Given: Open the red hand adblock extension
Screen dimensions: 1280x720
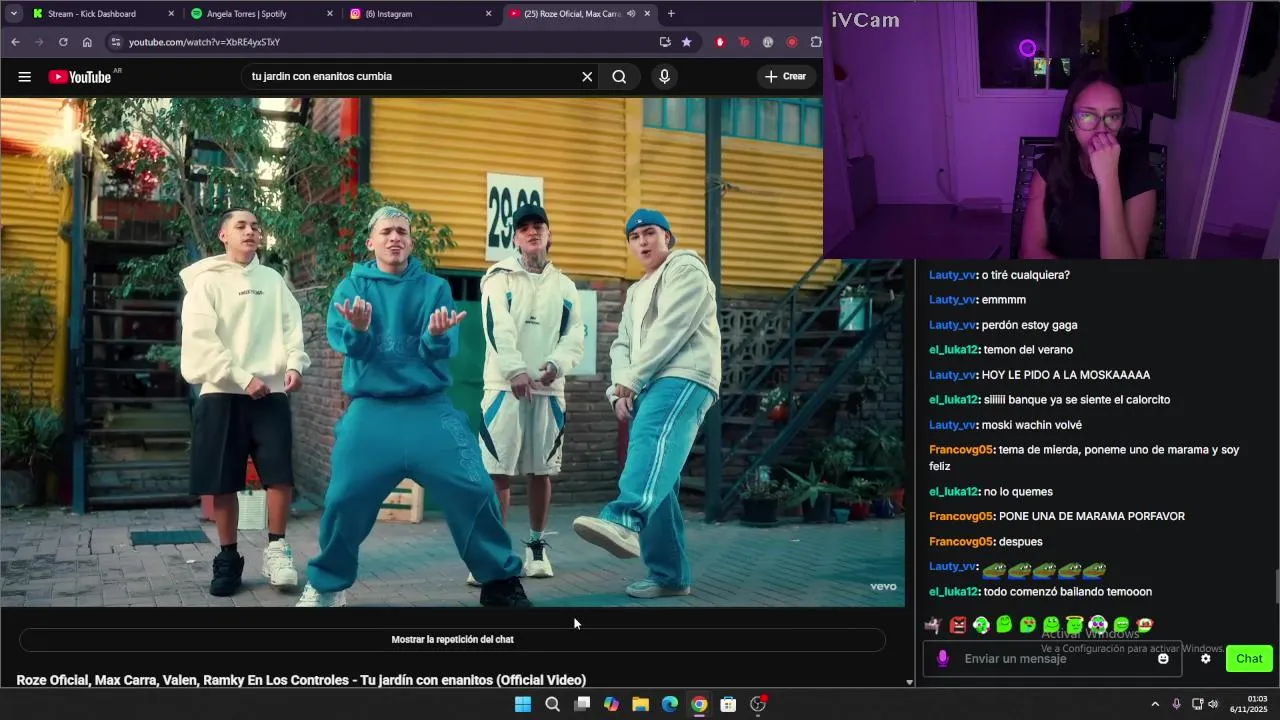Looking at the screenshot, I should tap(720, 42).
